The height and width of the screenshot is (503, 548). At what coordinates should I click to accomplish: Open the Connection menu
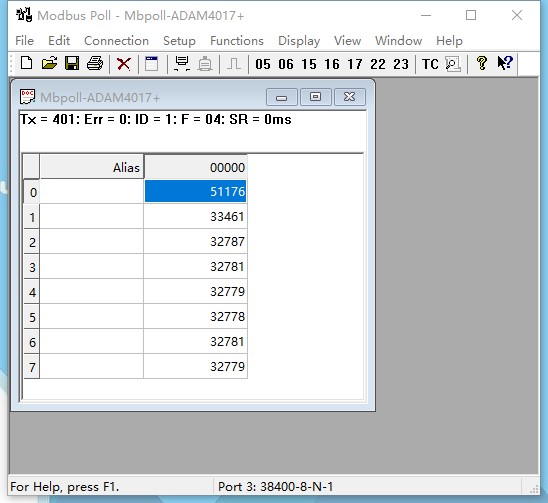click(x=116, y=41)
